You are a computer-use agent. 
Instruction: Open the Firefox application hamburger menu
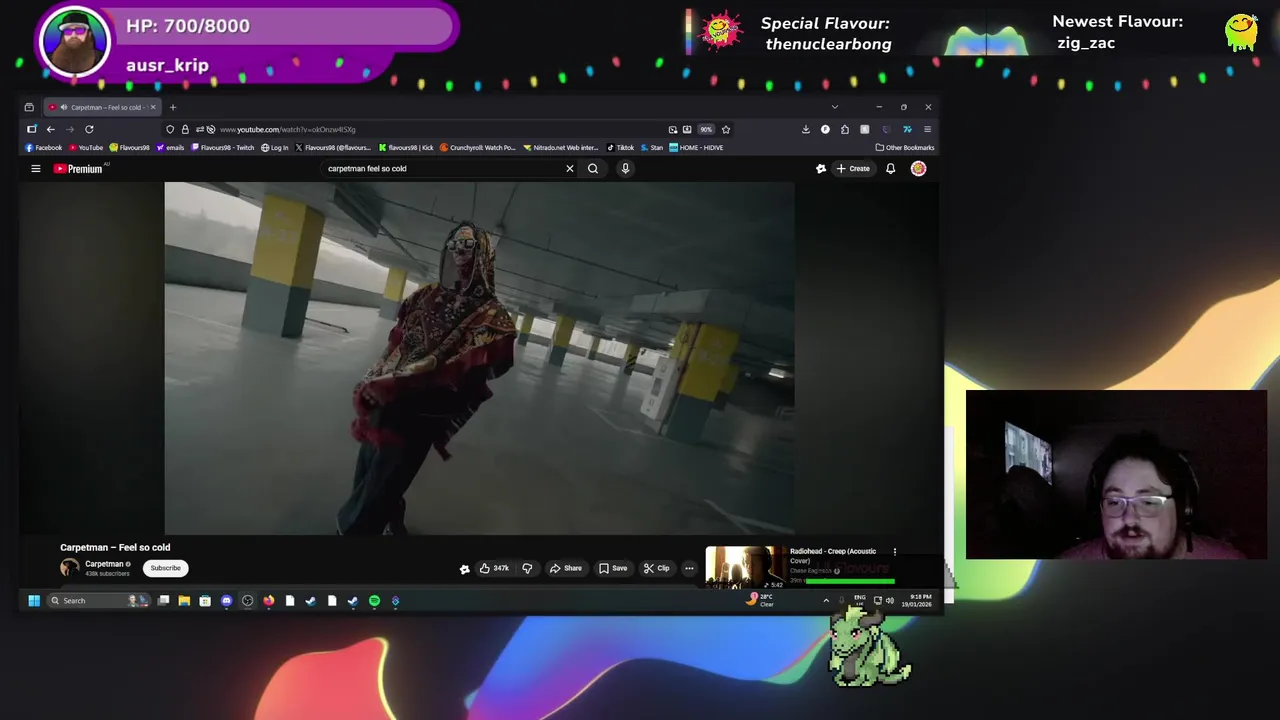tap(927, 129)
